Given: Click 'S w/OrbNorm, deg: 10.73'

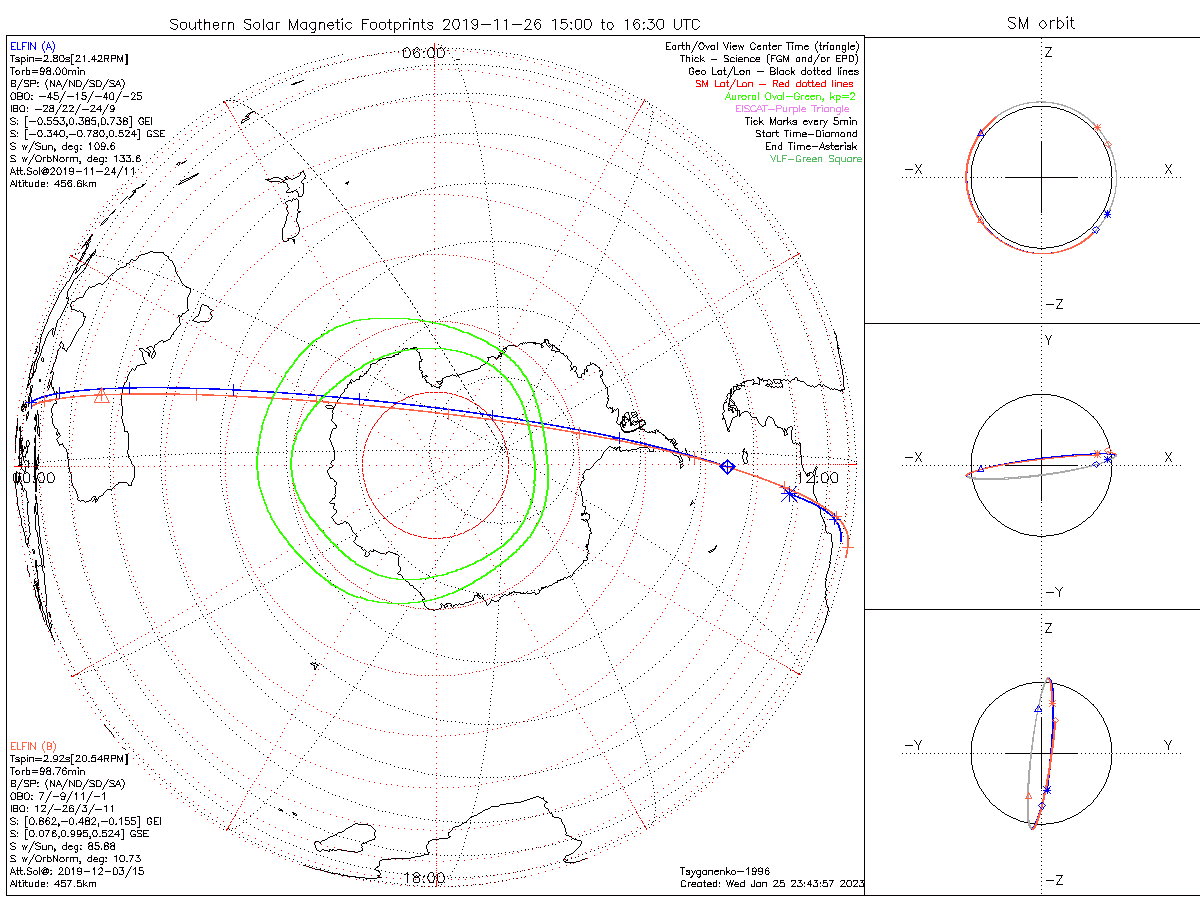Looking at the screenshot, I should (x=75, y=859).
